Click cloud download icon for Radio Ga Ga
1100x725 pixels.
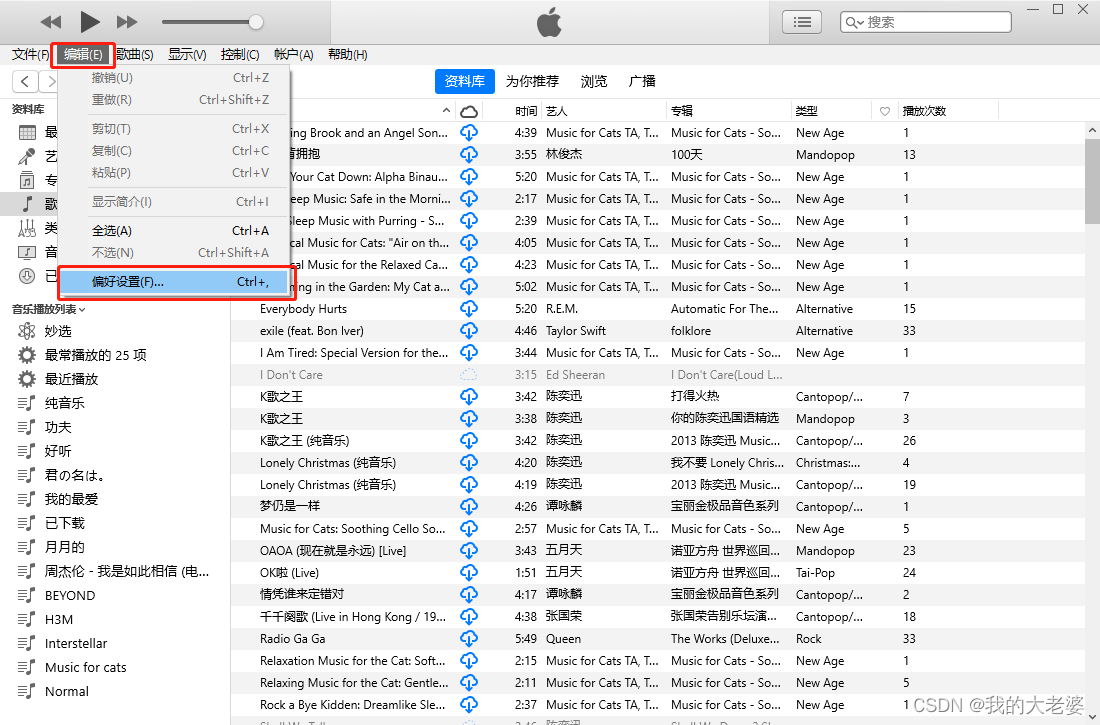(469, 639)
